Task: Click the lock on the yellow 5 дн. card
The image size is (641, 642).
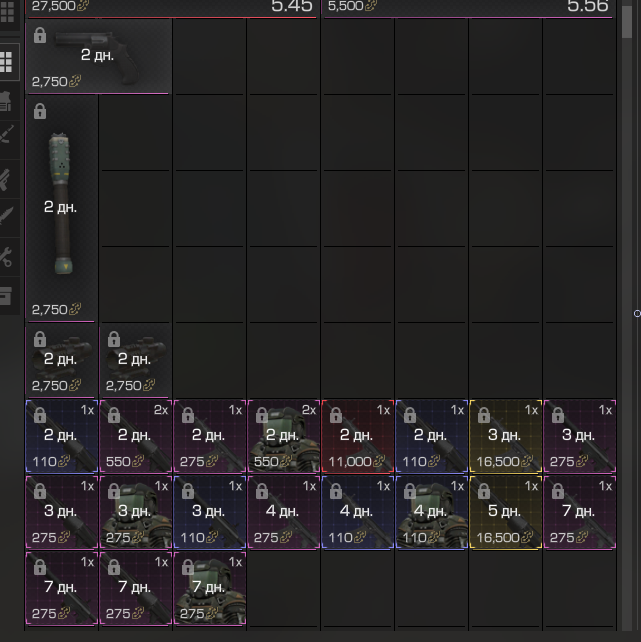Action: 484,491
